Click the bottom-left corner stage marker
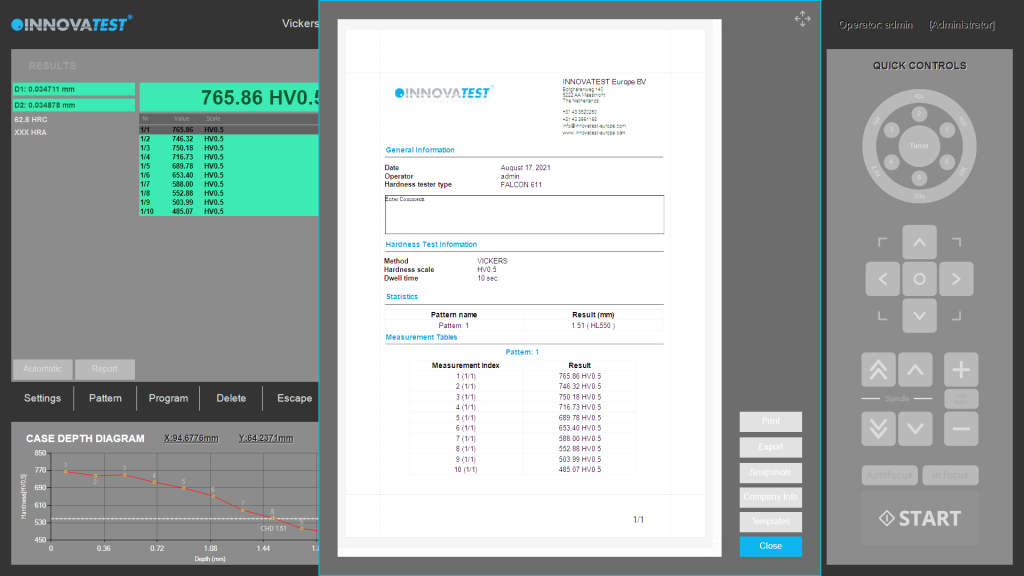This screenshot has height=576, width=1024. tap(882, 316)
